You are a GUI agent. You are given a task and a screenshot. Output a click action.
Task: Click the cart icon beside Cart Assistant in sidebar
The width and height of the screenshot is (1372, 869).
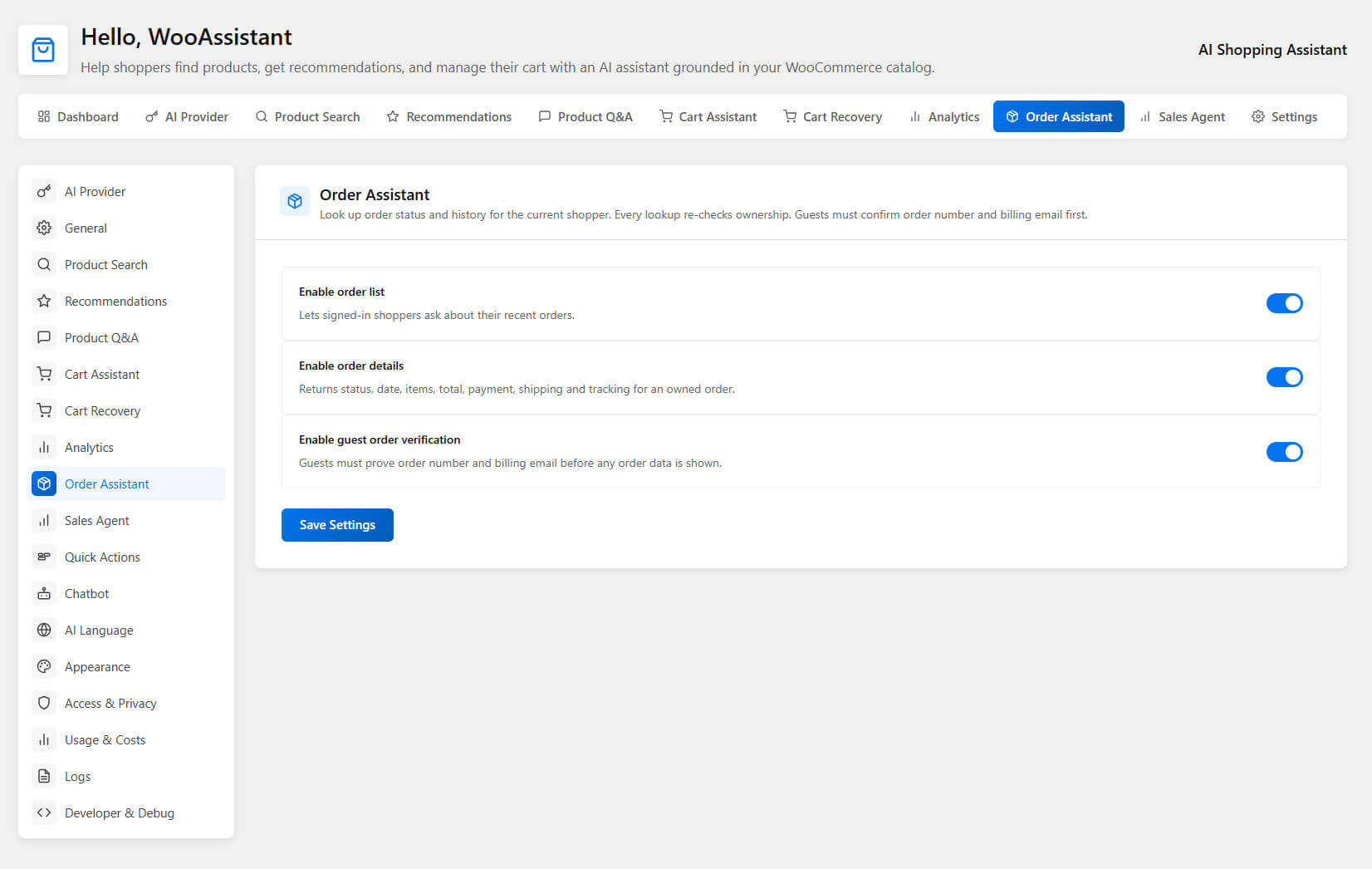point(44,374)
